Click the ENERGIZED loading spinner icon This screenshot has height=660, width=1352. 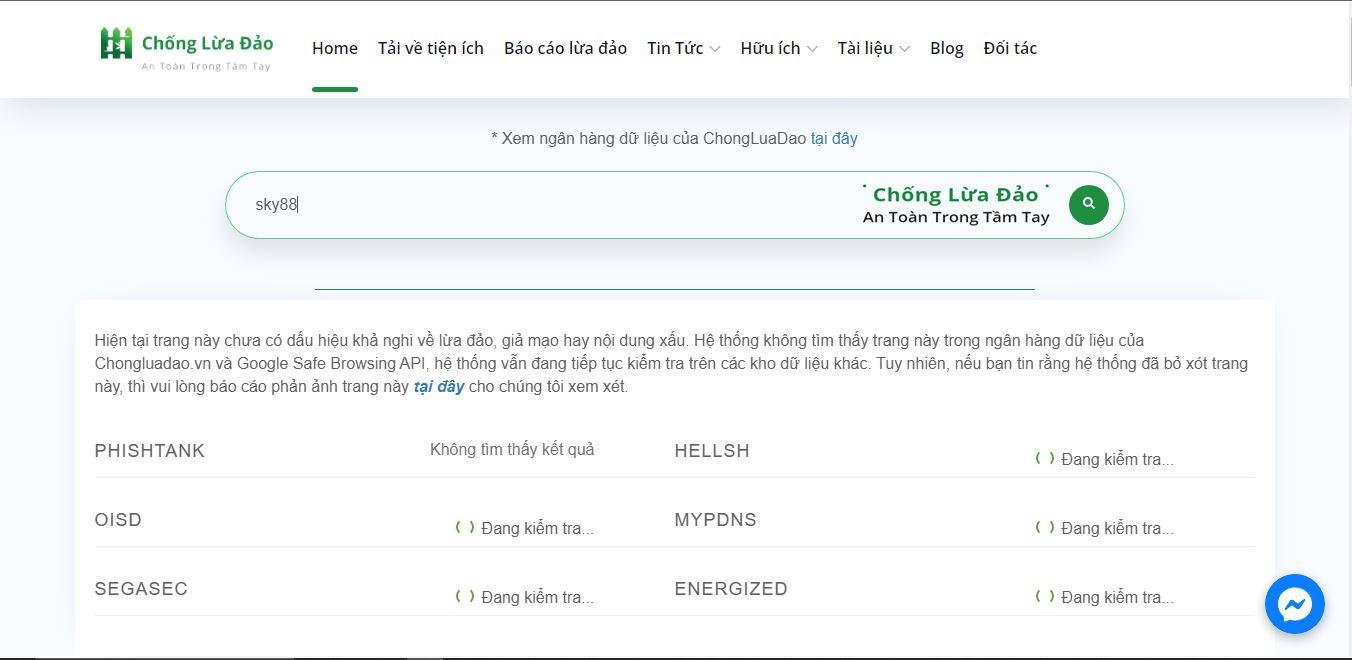[x=1045, y=597]
